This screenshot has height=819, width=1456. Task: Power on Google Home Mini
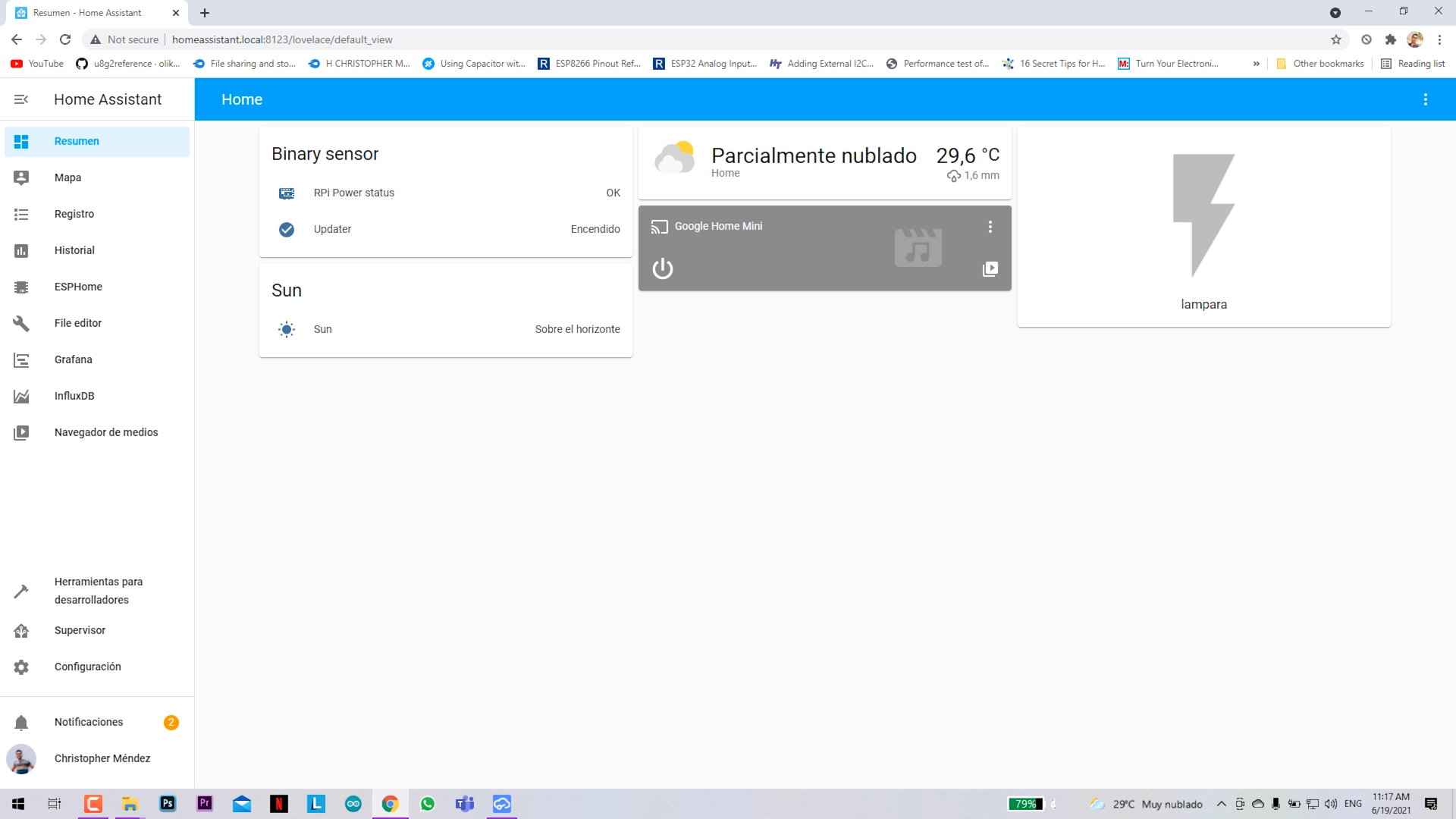(x=662, y=268)
